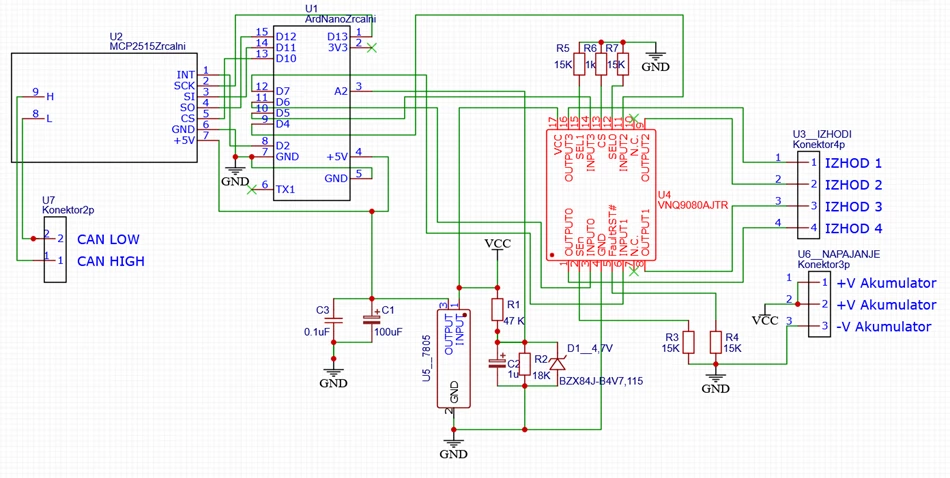This screenshot has width=950, height=478.
Task: Select the R6 1k resistor symbol
Action: coord(600,64)
